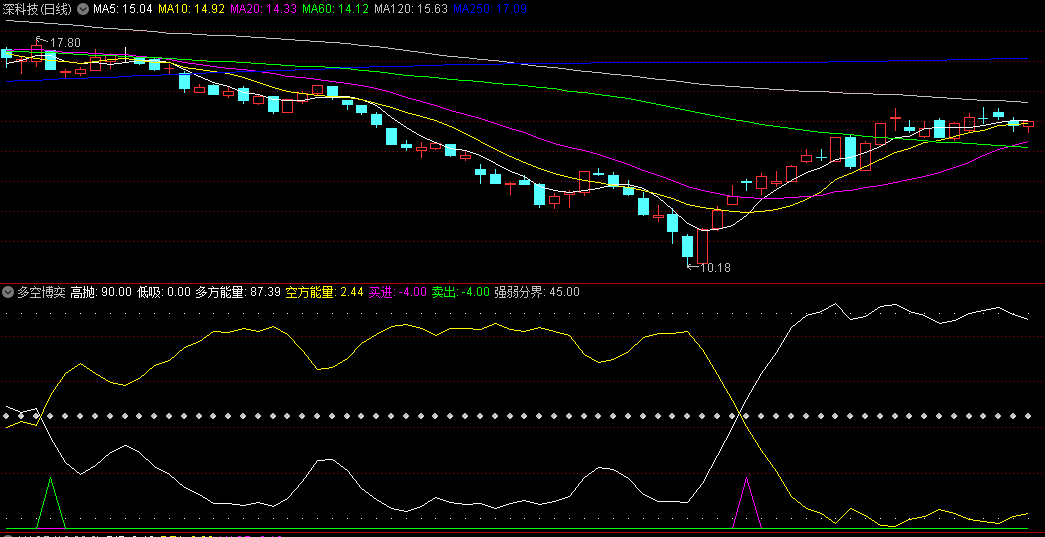Click the lowest red candlestick near 10.18
The width and height of the screenshot is (1045, 537).
click(x=702, y=246)
